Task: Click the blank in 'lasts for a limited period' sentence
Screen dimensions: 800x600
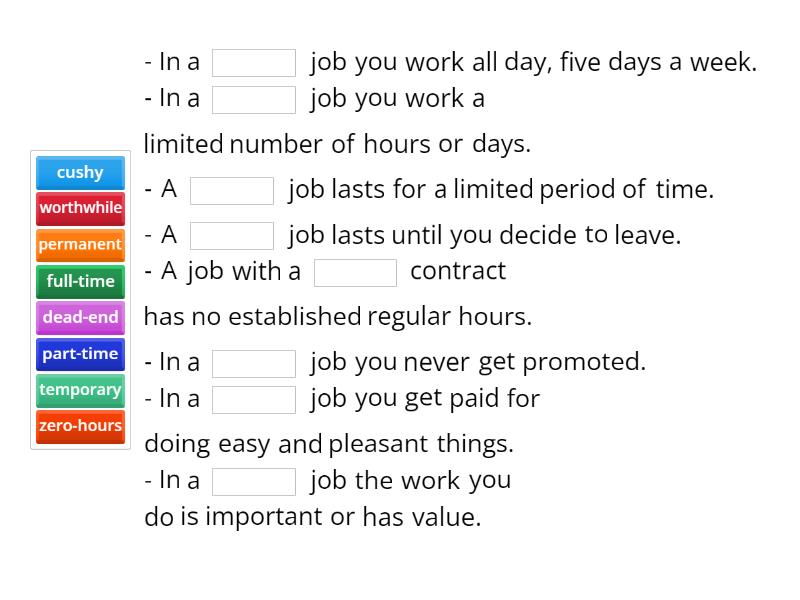Action: 232,189
